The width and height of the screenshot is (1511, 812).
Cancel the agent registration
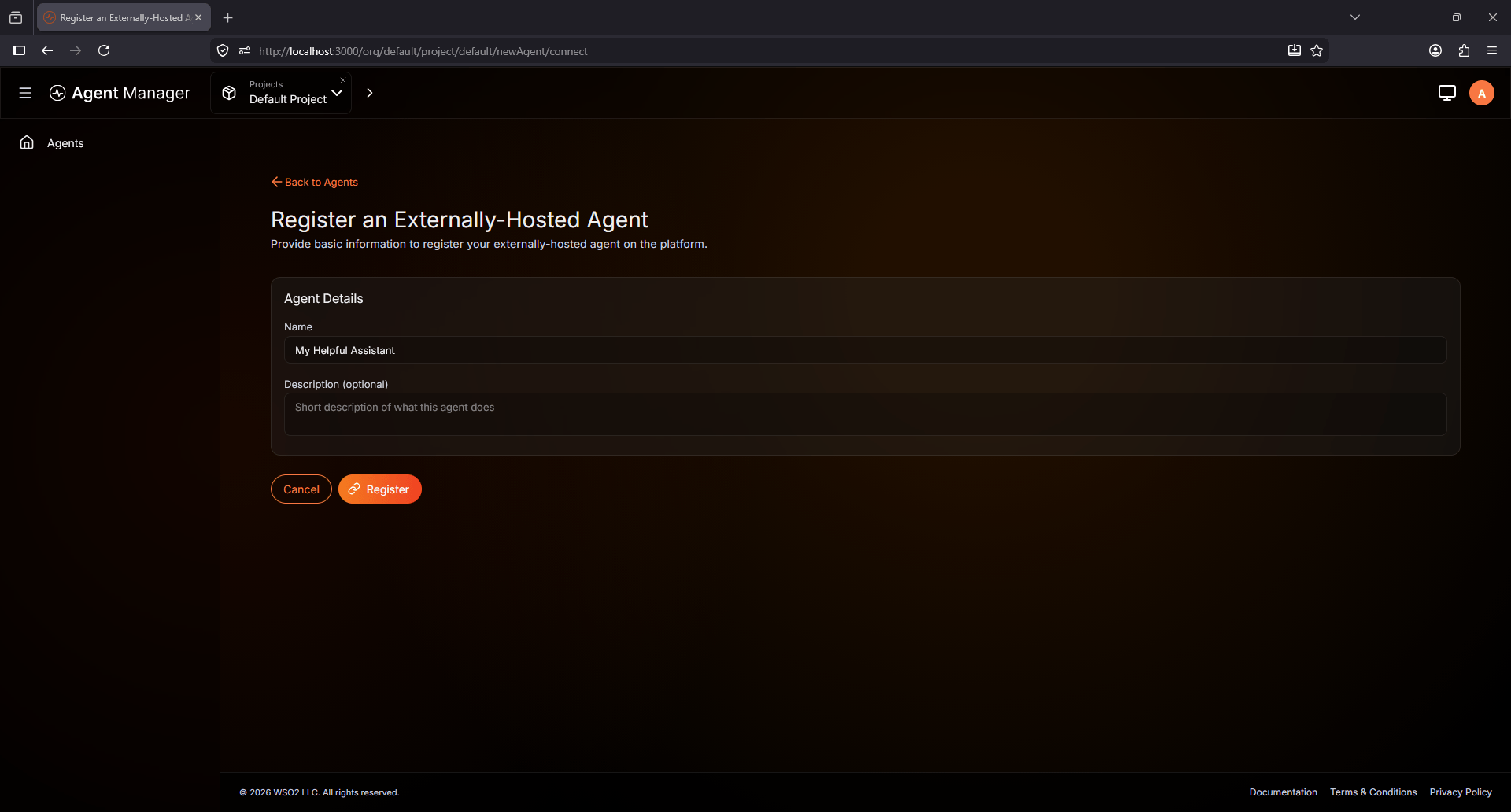click(x=301, y=489)
